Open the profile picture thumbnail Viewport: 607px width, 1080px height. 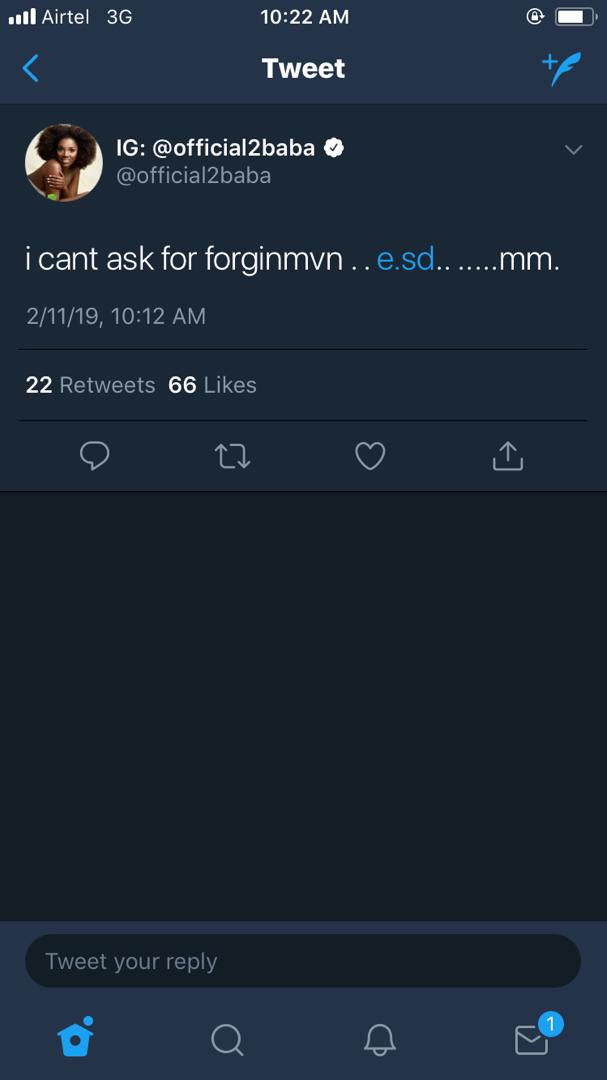point(63,162)
